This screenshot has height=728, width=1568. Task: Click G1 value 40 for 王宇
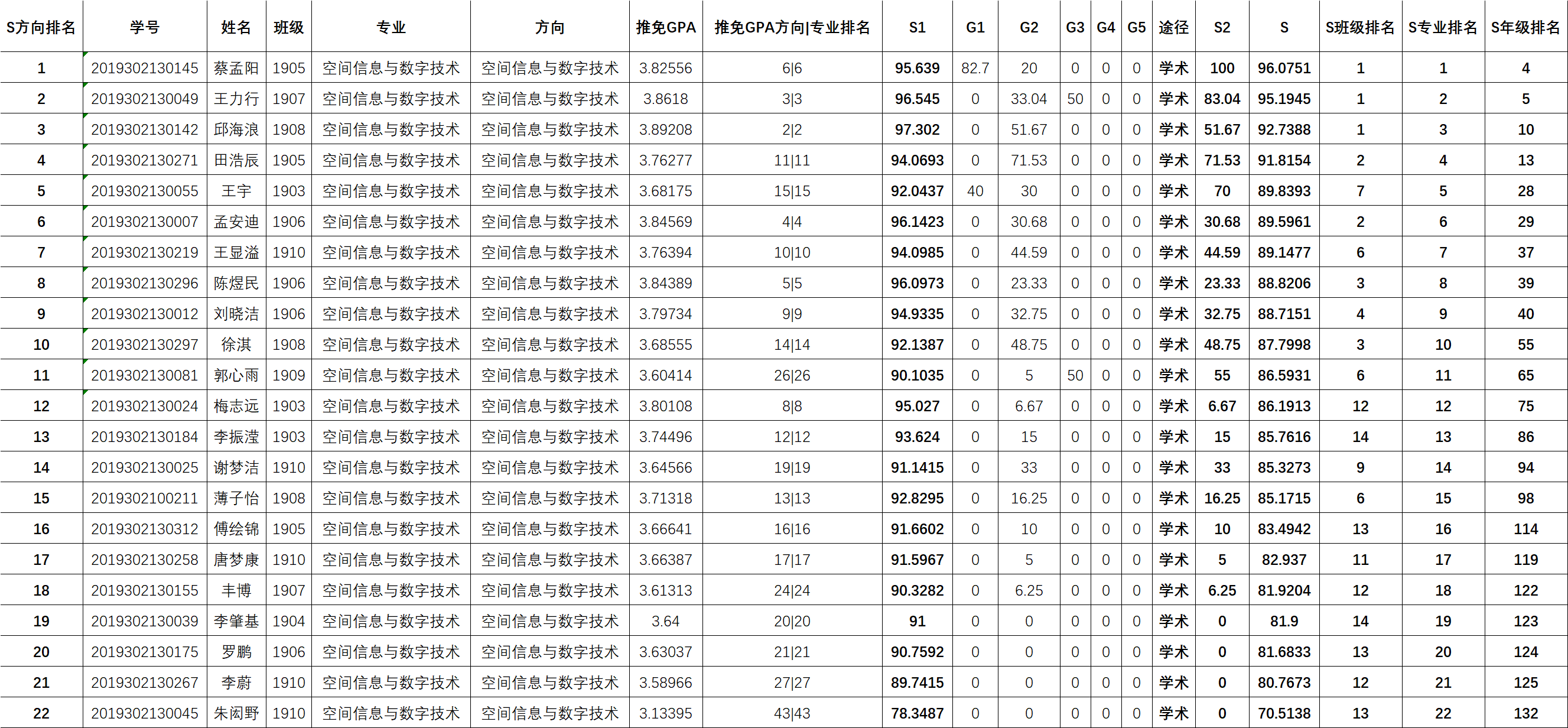975,191
